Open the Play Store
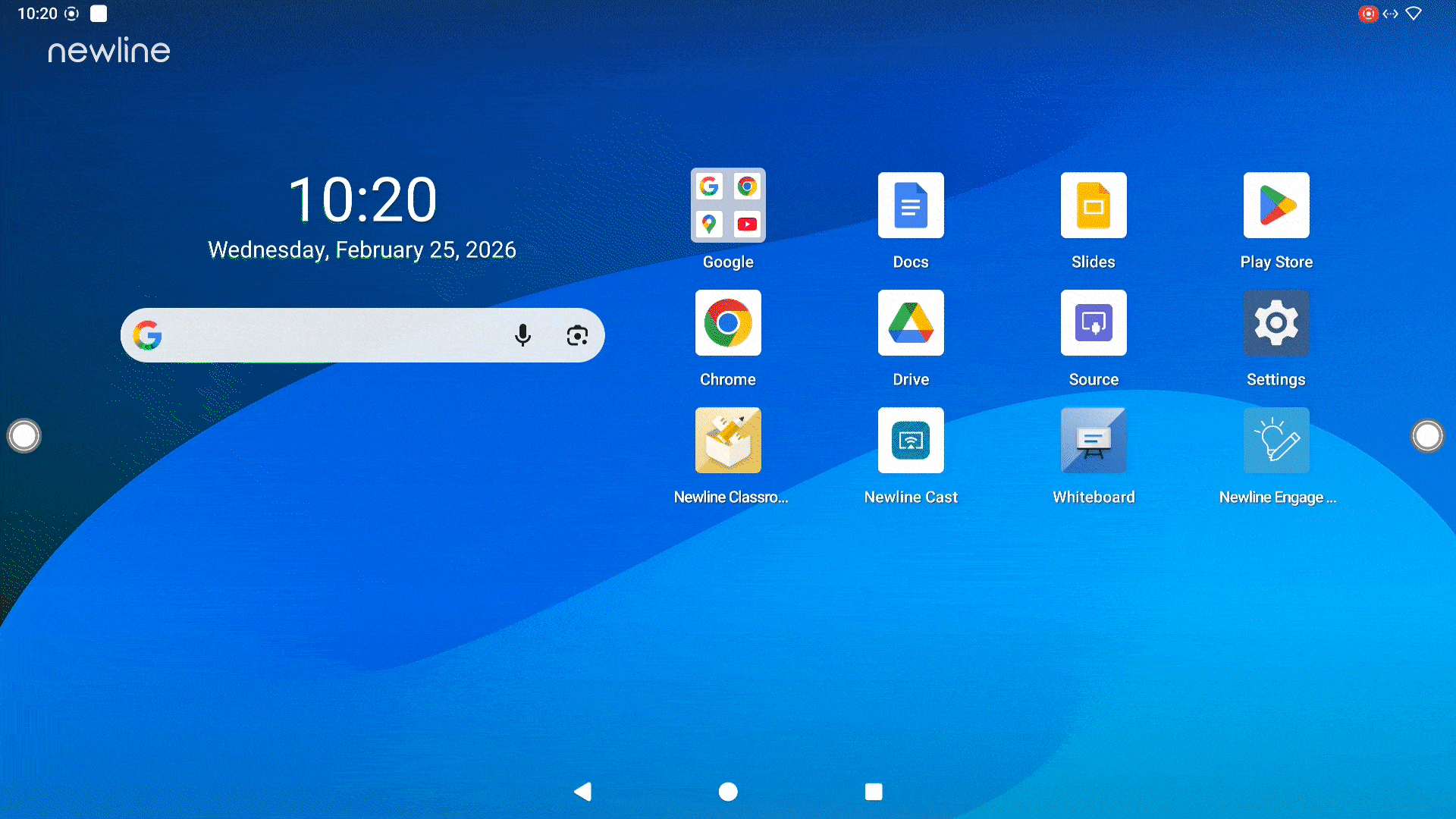This screenshot has height=819, width=1456. 1276,206
